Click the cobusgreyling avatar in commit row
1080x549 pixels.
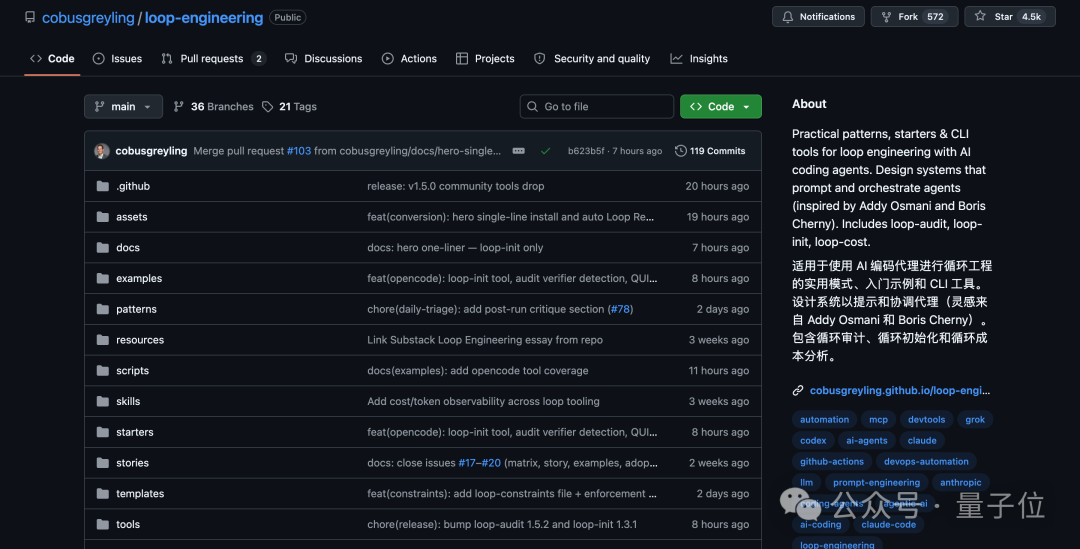pos(102,151)
